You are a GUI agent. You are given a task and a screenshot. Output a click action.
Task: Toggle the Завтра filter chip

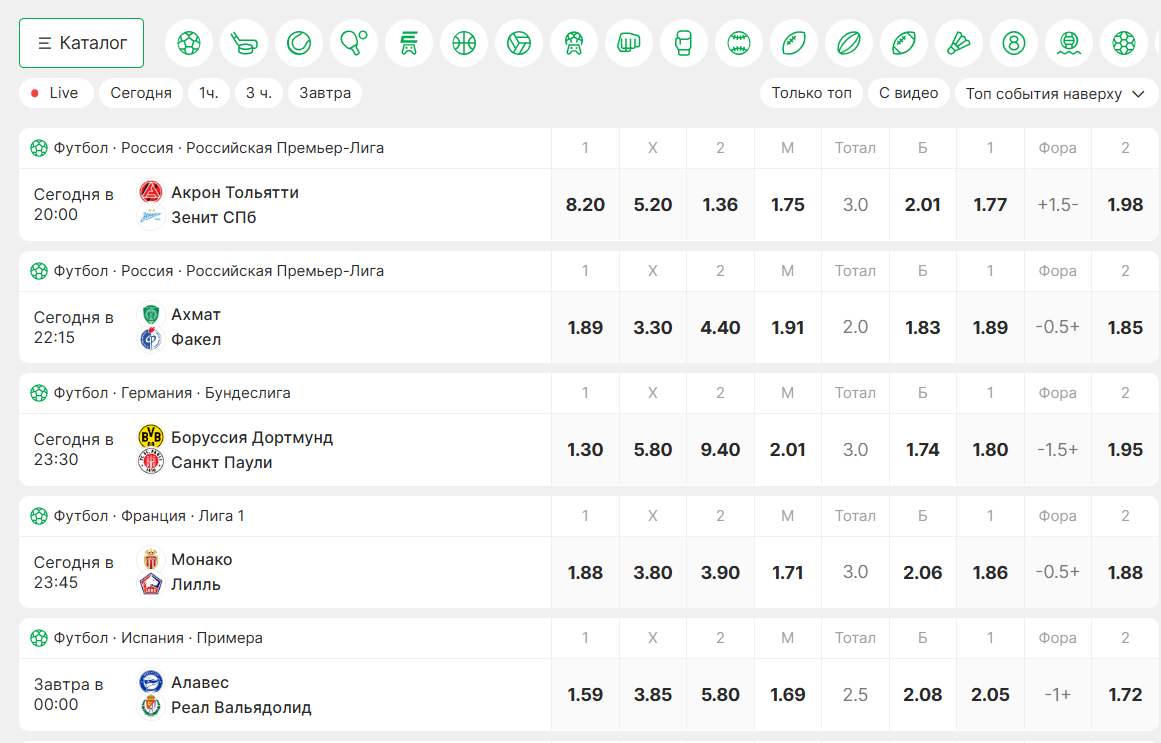[x=325, y=93]
